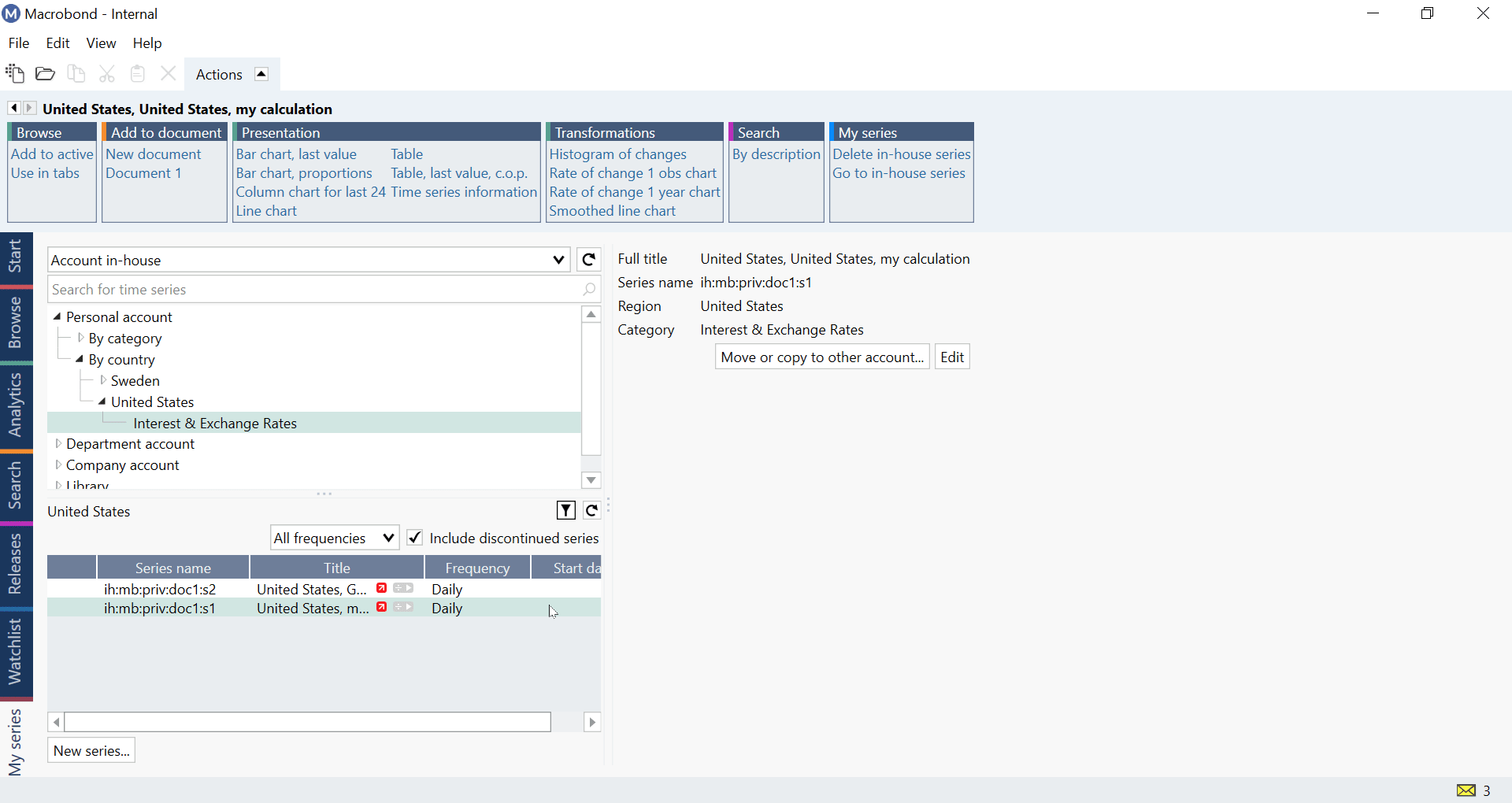Expand the Department account node
The width and height of the screenshot is (1512, 803).
coord(57,444)
